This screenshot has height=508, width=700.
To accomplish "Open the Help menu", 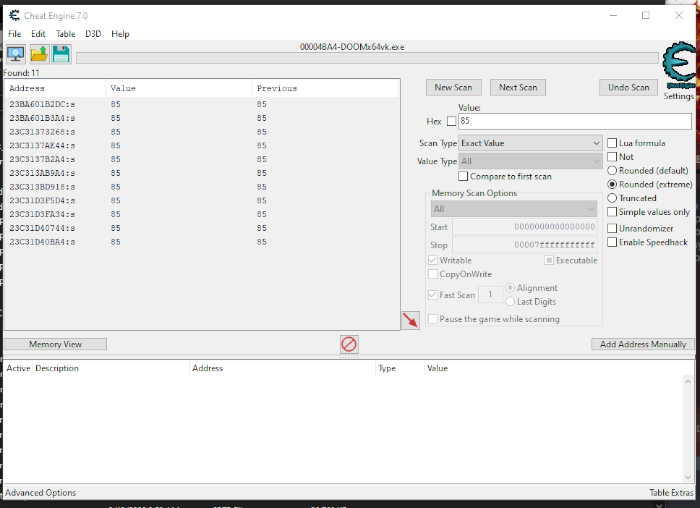I will coord(120,34).
